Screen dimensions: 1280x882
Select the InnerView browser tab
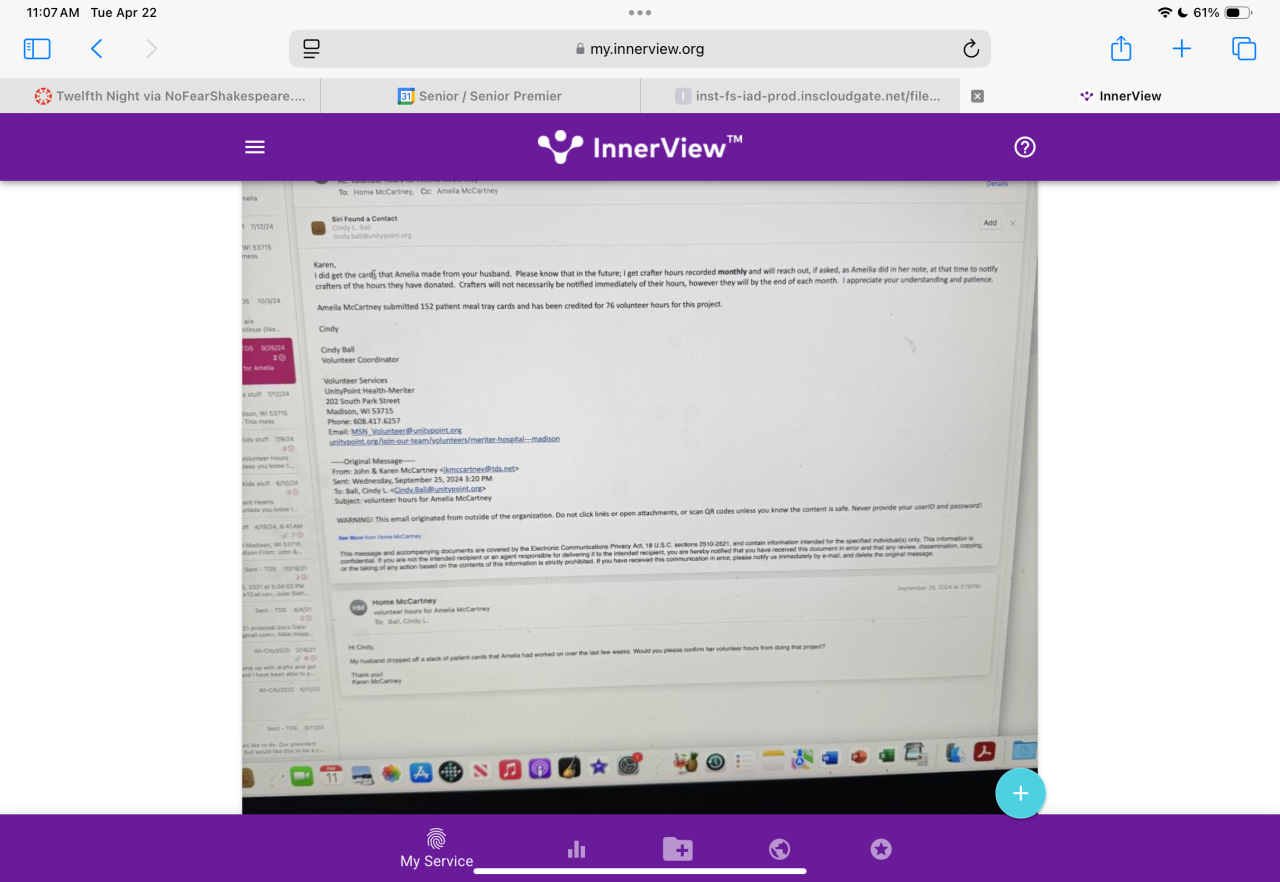(x=1120, y=96)
